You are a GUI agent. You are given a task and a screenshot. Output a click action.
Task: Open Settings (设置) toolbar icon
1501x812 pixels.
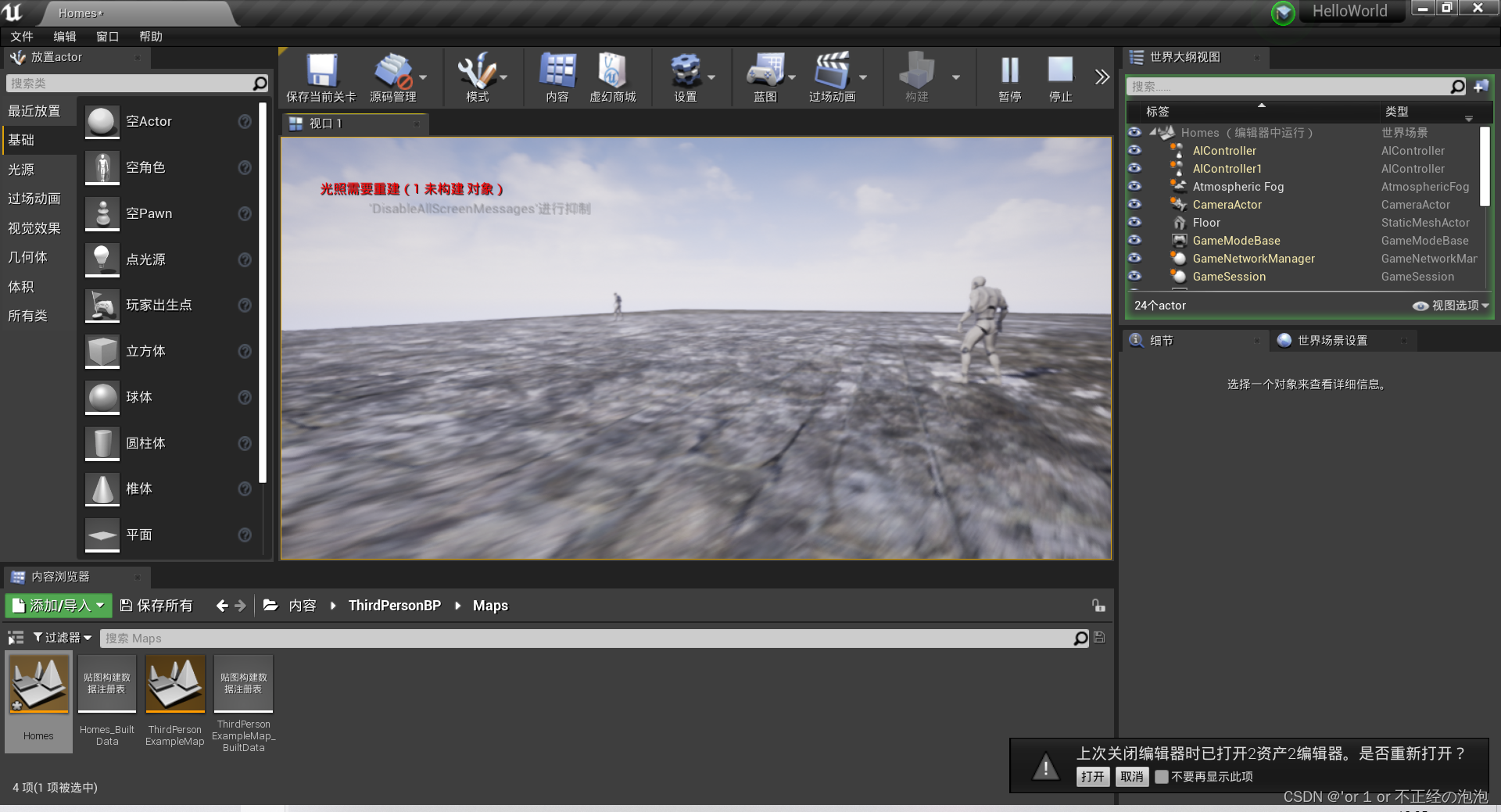(686, 71)
